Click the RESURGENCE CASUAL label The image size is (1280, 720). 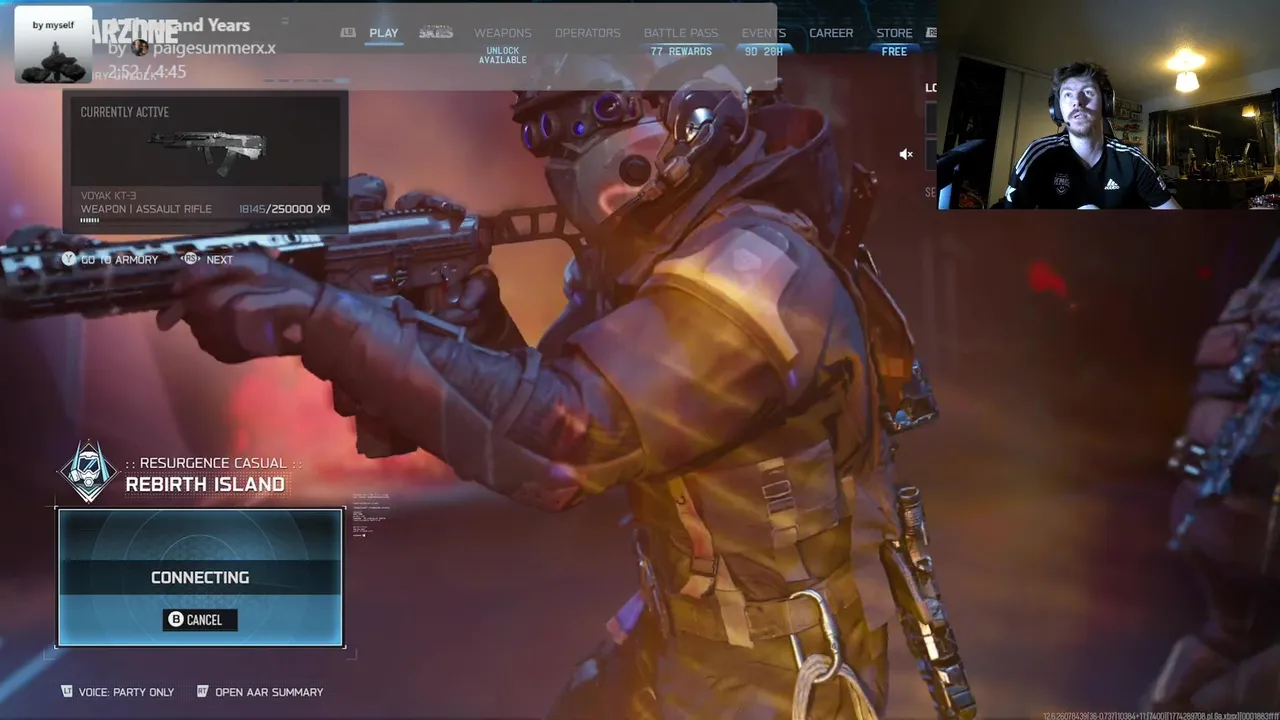[213, 463]
